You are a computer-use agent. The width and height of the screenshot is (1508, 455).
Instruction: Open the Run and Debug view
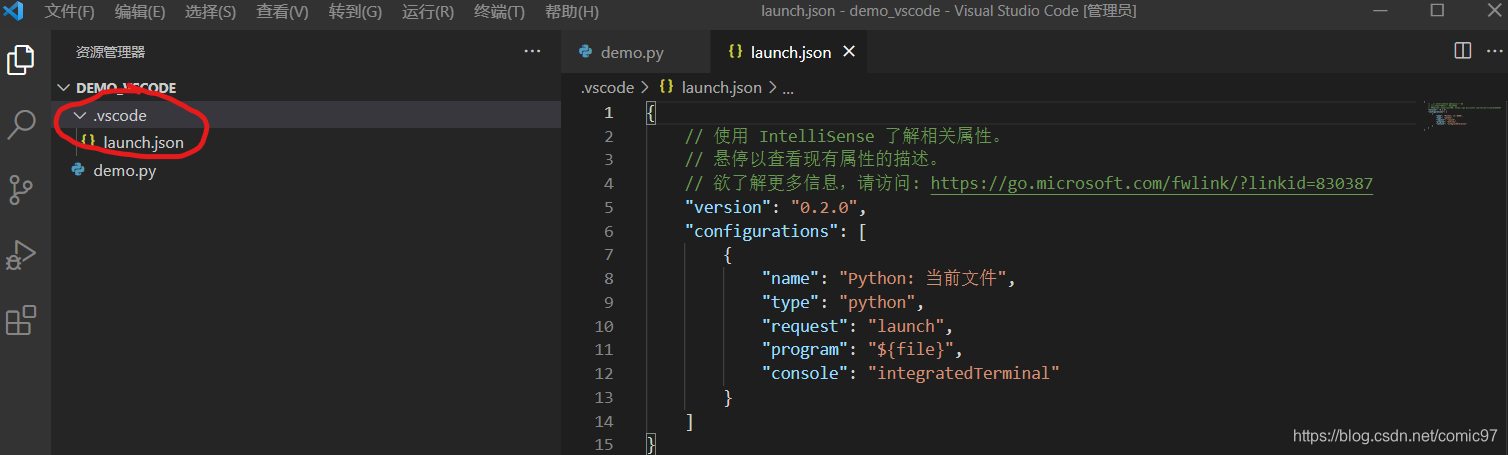(21, 255)
